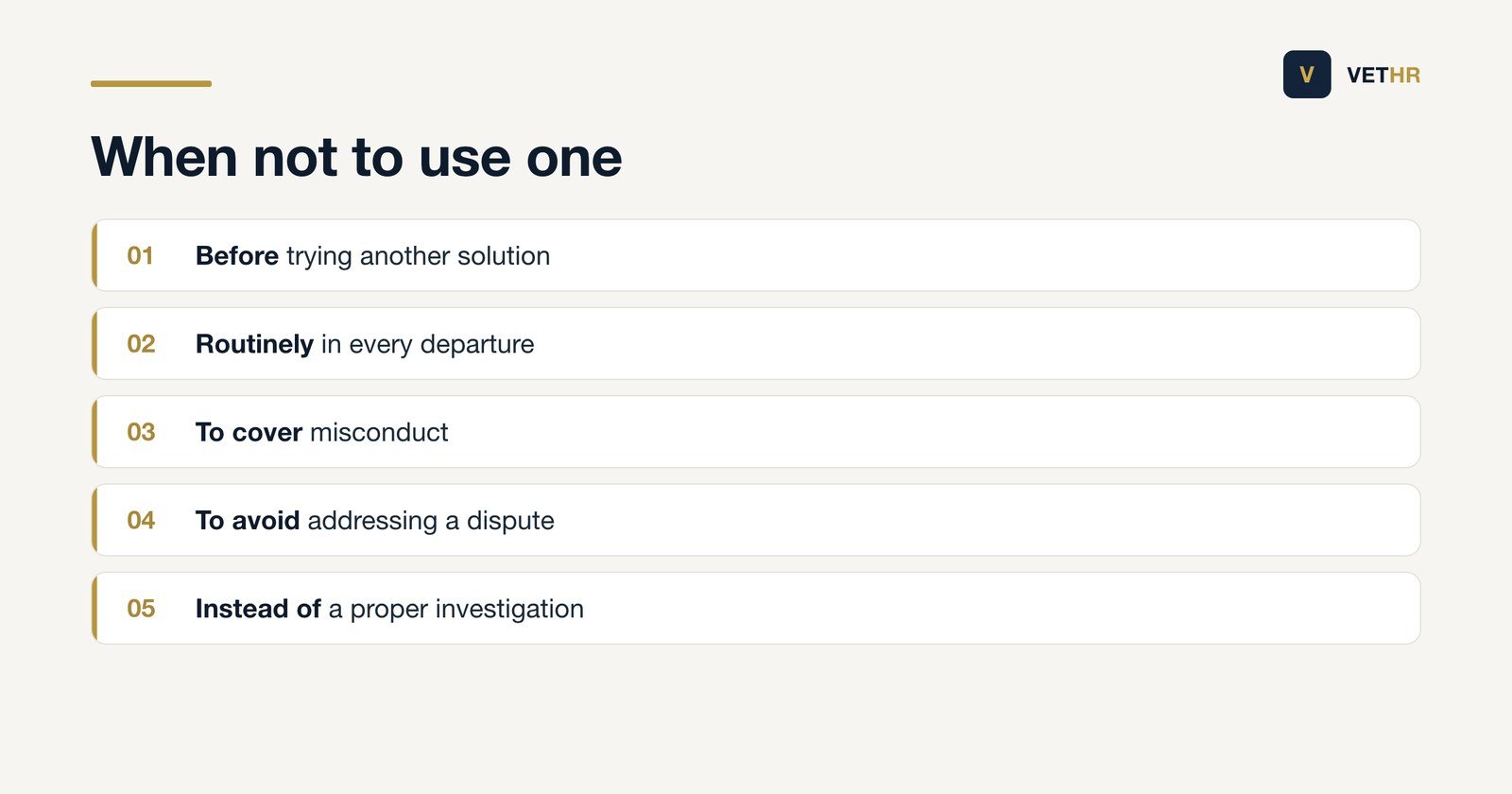Click the bold text 'To cover'
Screen dimensions: 1512x794
coord(249,432)
